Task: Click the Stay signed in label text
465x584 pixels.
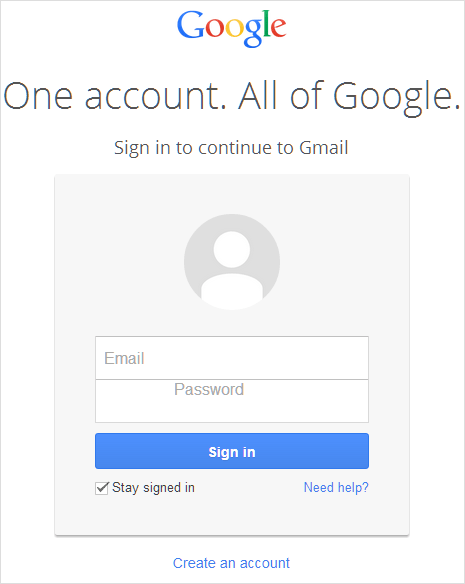Action: (153, 488)
